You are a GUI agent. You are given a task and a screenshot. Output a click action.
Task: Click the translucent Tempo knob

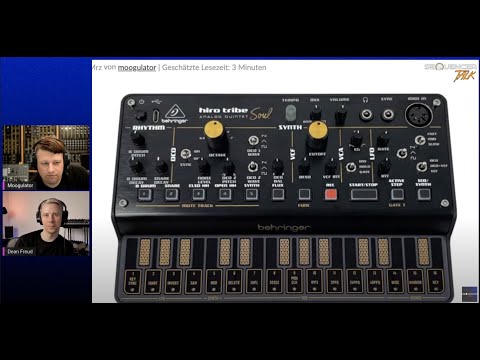(291, 113)
